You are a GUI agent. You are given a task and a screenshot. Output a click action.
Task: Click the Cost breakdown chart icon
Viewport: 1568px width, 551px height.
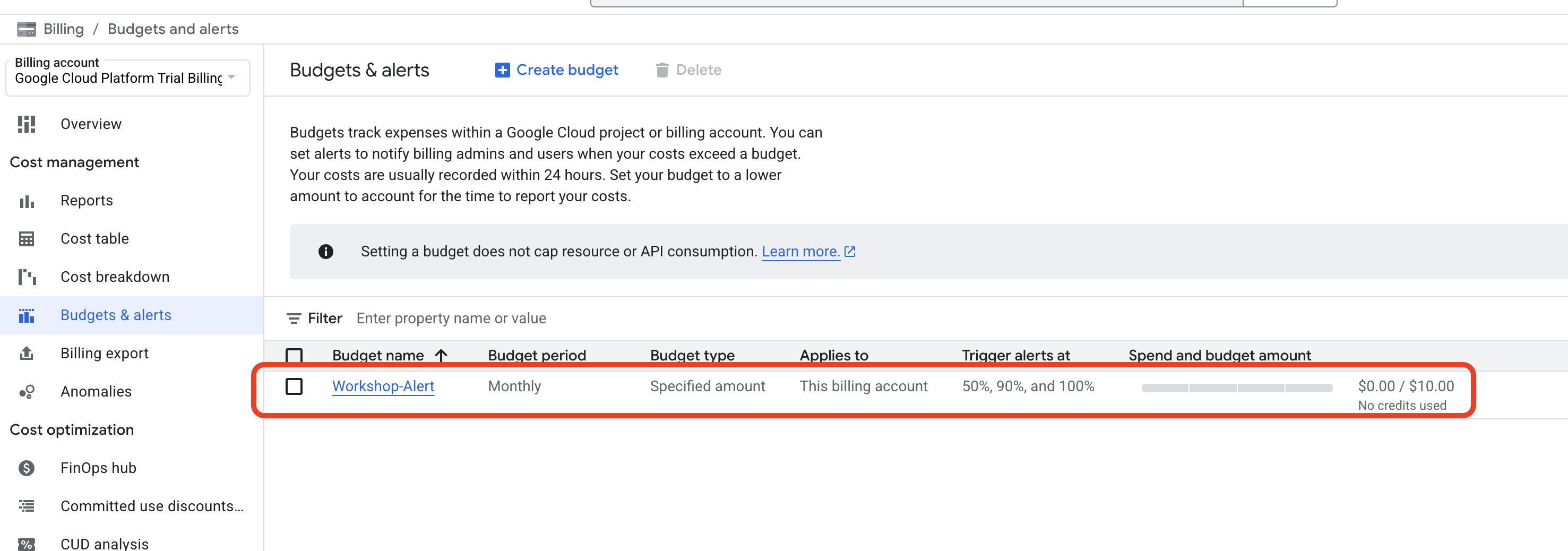(27, 277)
